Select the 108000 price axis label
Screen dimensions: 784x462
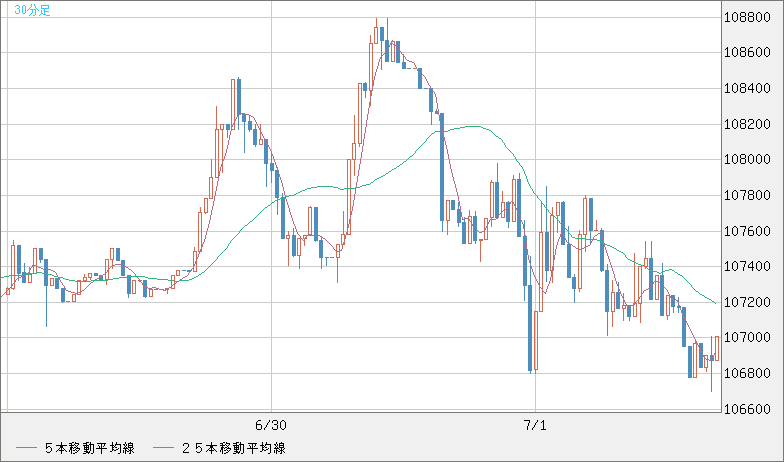(747, 160)
